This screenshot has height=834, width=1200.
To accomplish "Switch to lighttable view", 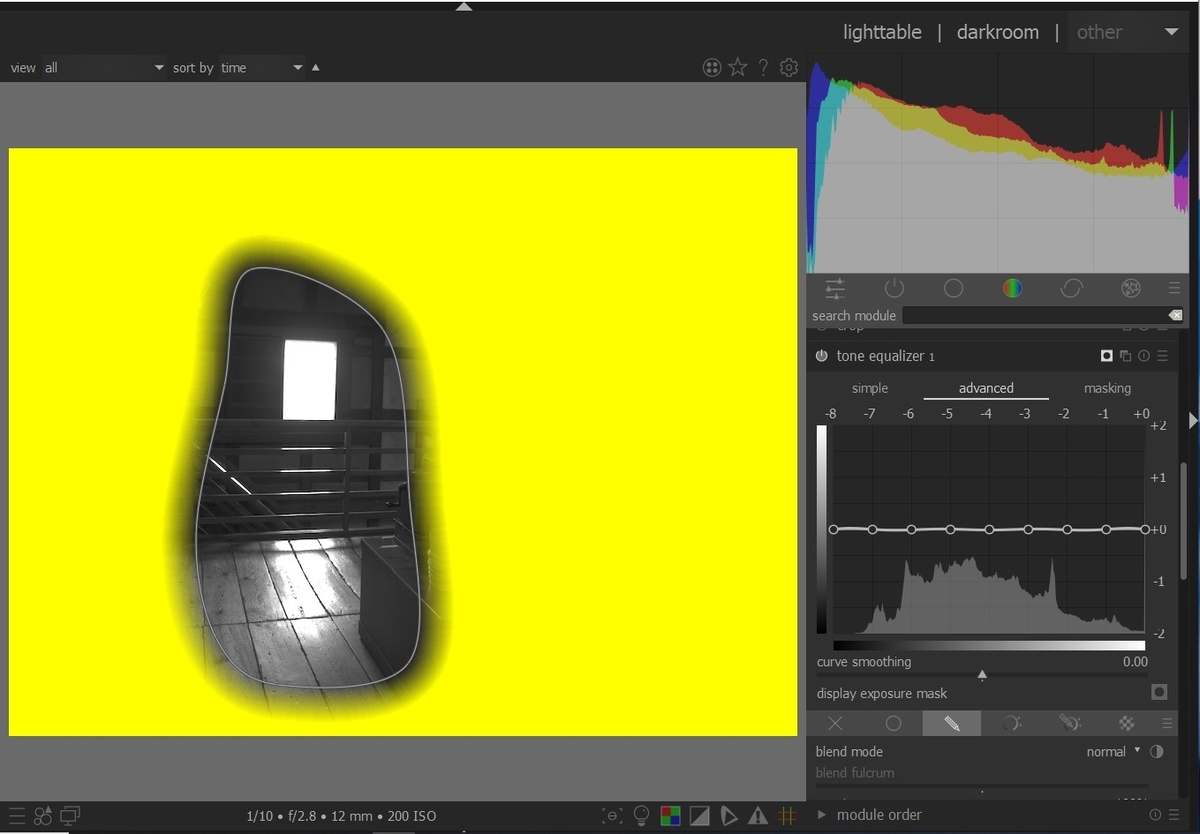I will tap(882, 32).
